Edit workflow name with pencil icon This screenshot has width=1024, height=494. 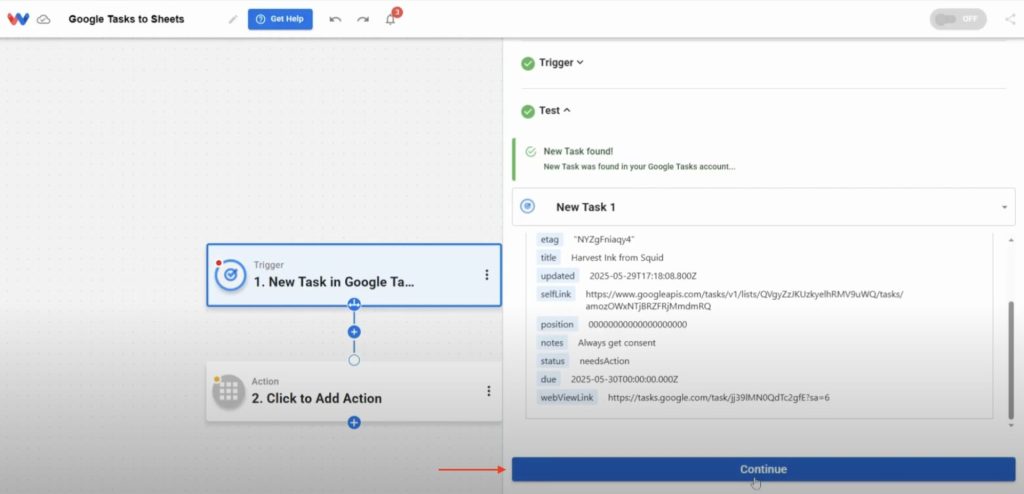click(x=232, y=20)
